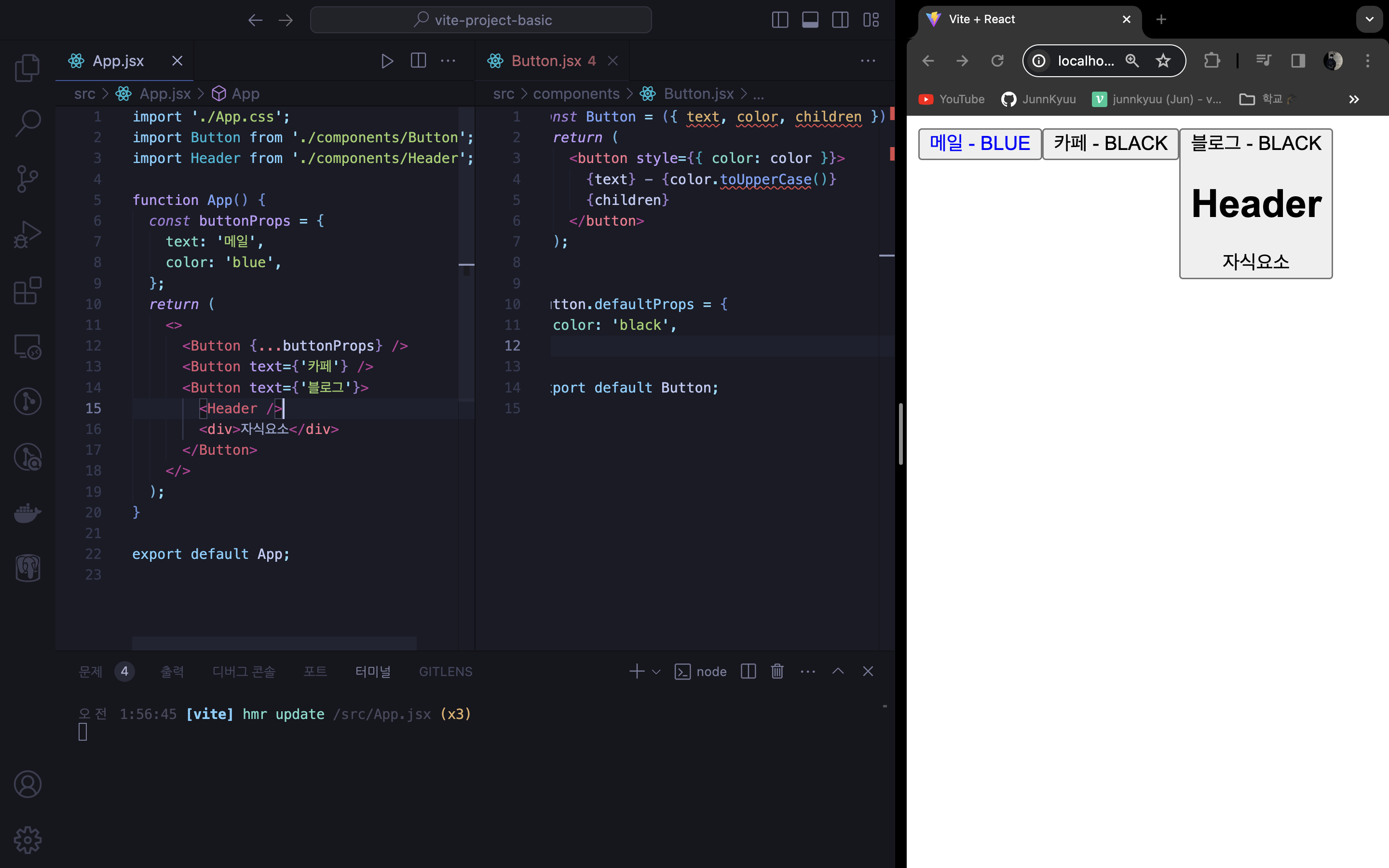Open the Docker view in activity bar

pos(27,512)
